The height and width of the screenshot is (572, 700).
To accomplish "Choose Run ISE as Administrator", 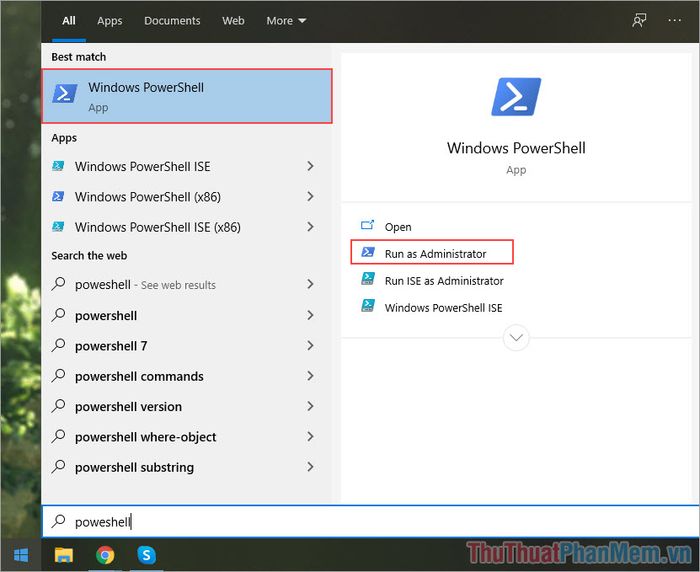I will (432, 280).
